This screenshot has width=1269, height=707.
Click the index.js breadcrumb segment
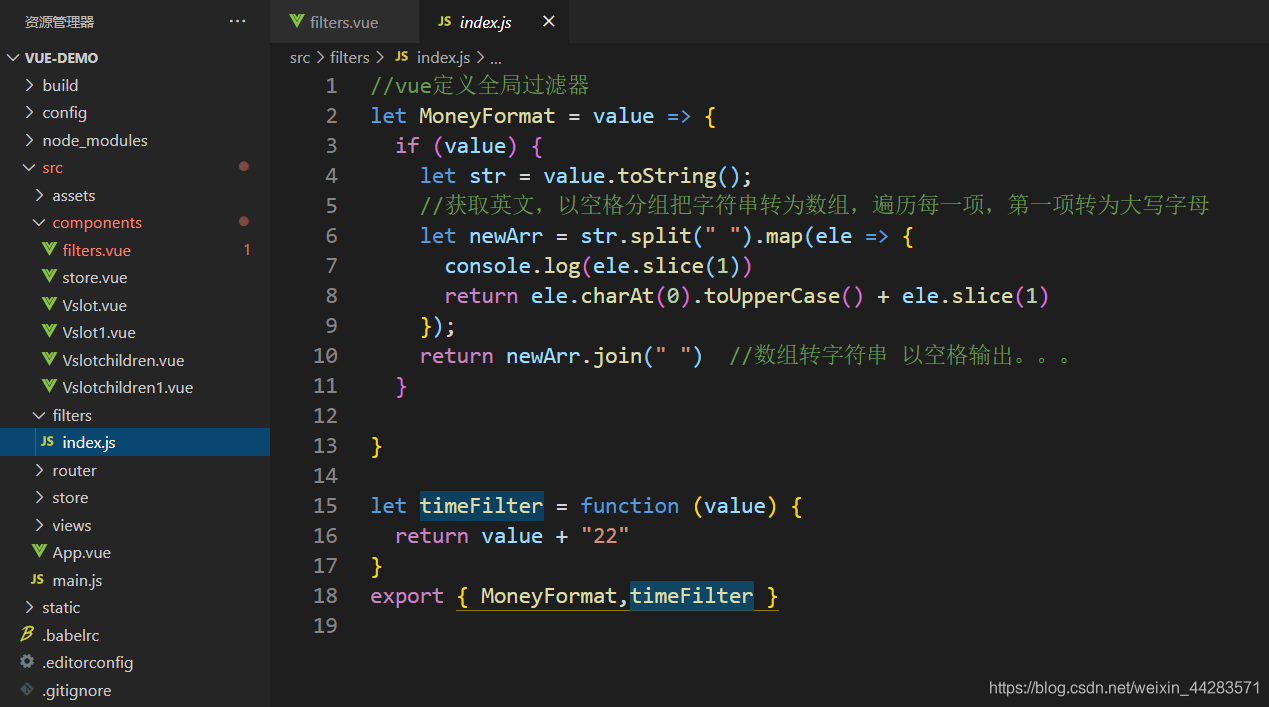443,58
